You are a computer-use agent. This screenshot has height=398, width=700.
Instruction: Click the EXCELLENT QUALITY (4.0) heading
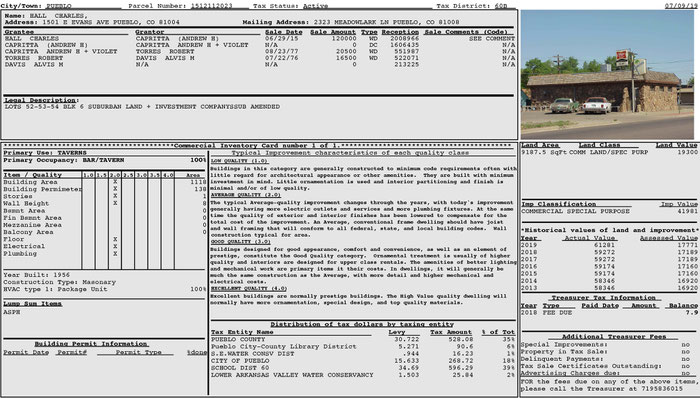point(249,289)
